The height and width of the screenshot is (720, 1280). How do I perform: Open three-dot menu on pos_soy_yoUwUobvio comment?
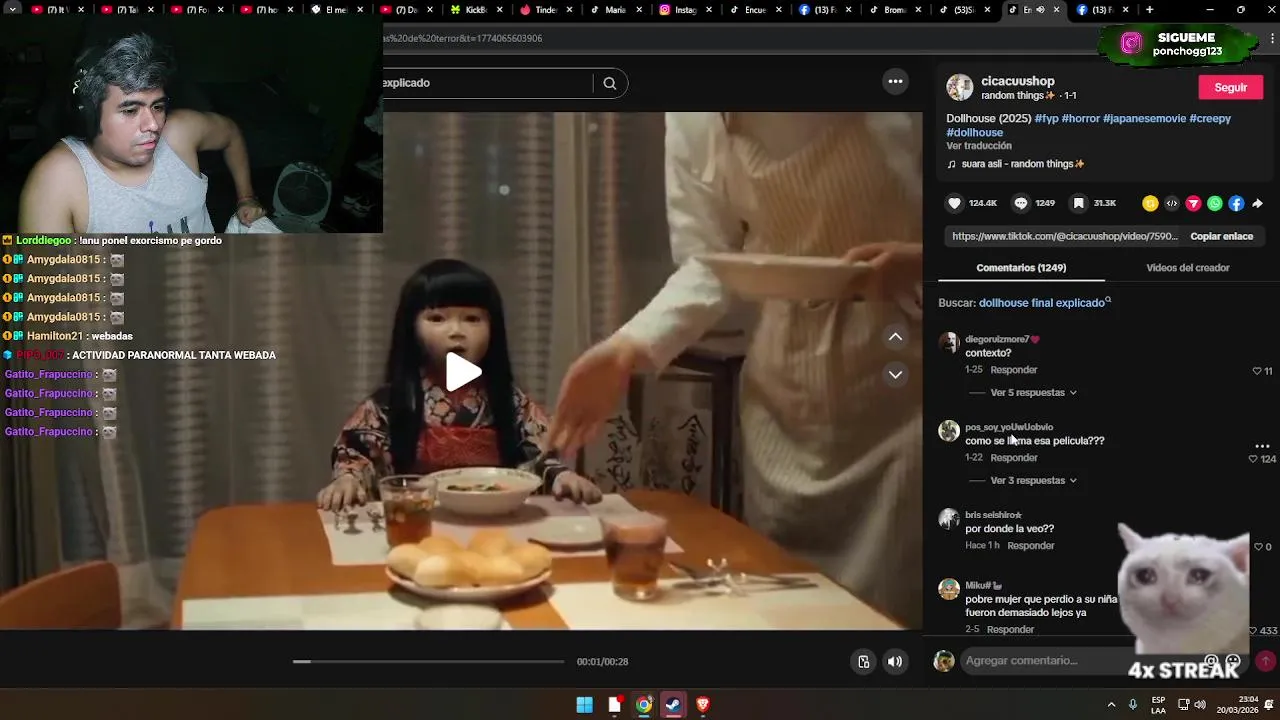(1262, 446)
